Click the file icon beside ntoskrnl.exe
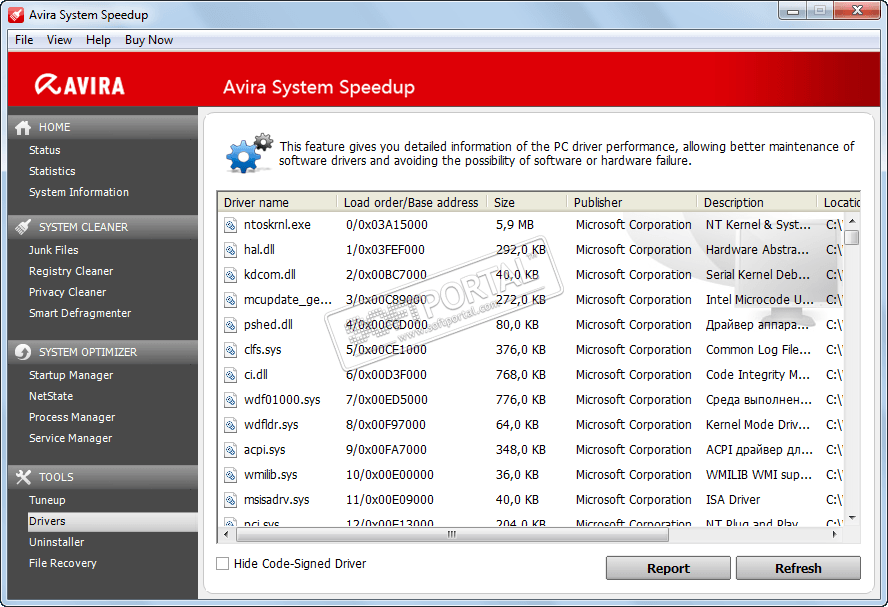The width and height of the screenshot is (888, 607). 230,225
